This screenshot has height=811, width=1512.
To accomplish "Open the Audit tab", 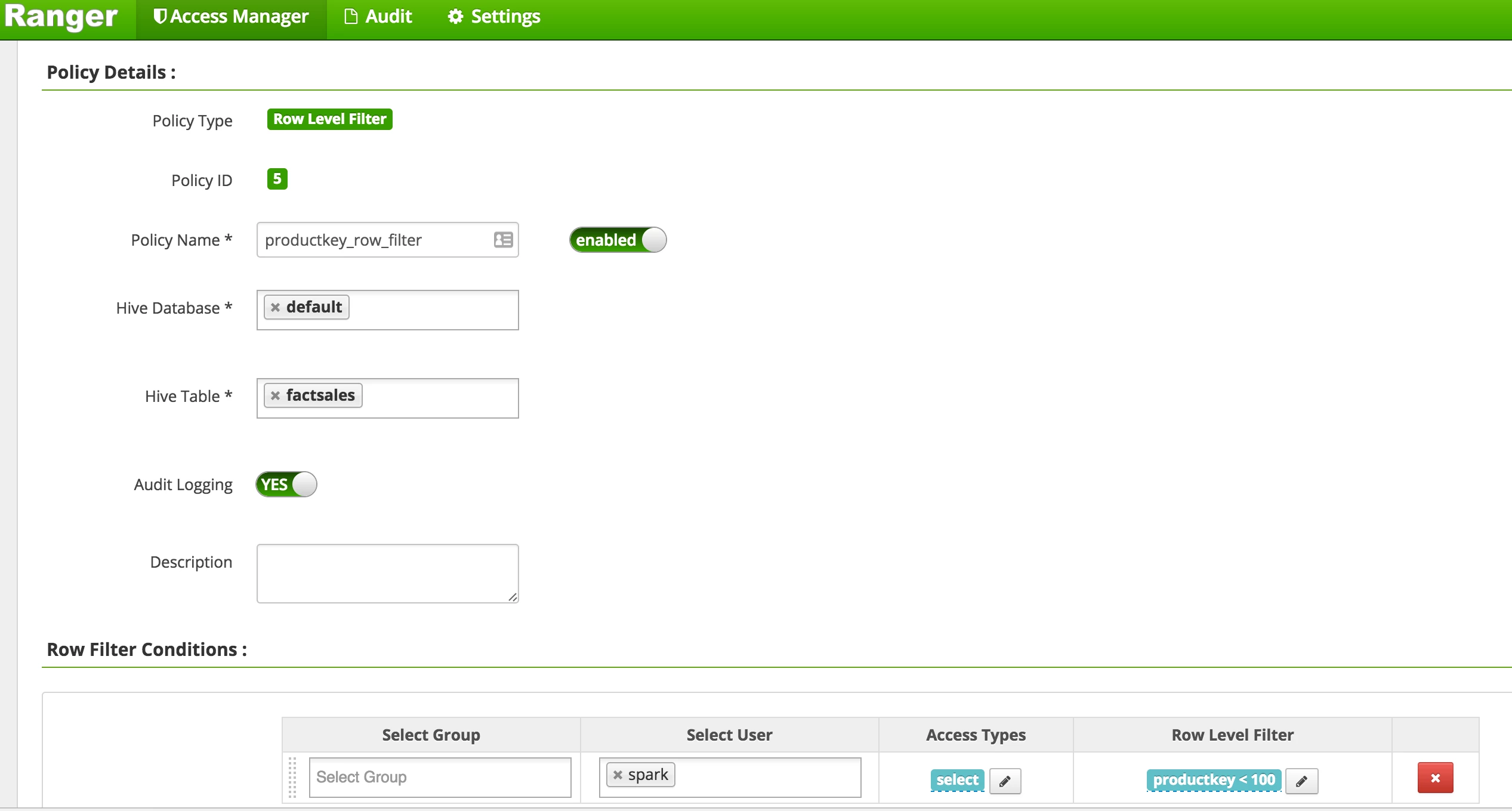I will 378,17.
